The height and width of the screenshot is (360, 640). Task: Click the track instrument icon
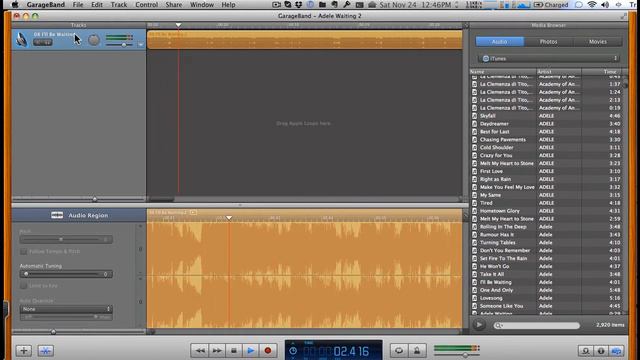[22, 40]
